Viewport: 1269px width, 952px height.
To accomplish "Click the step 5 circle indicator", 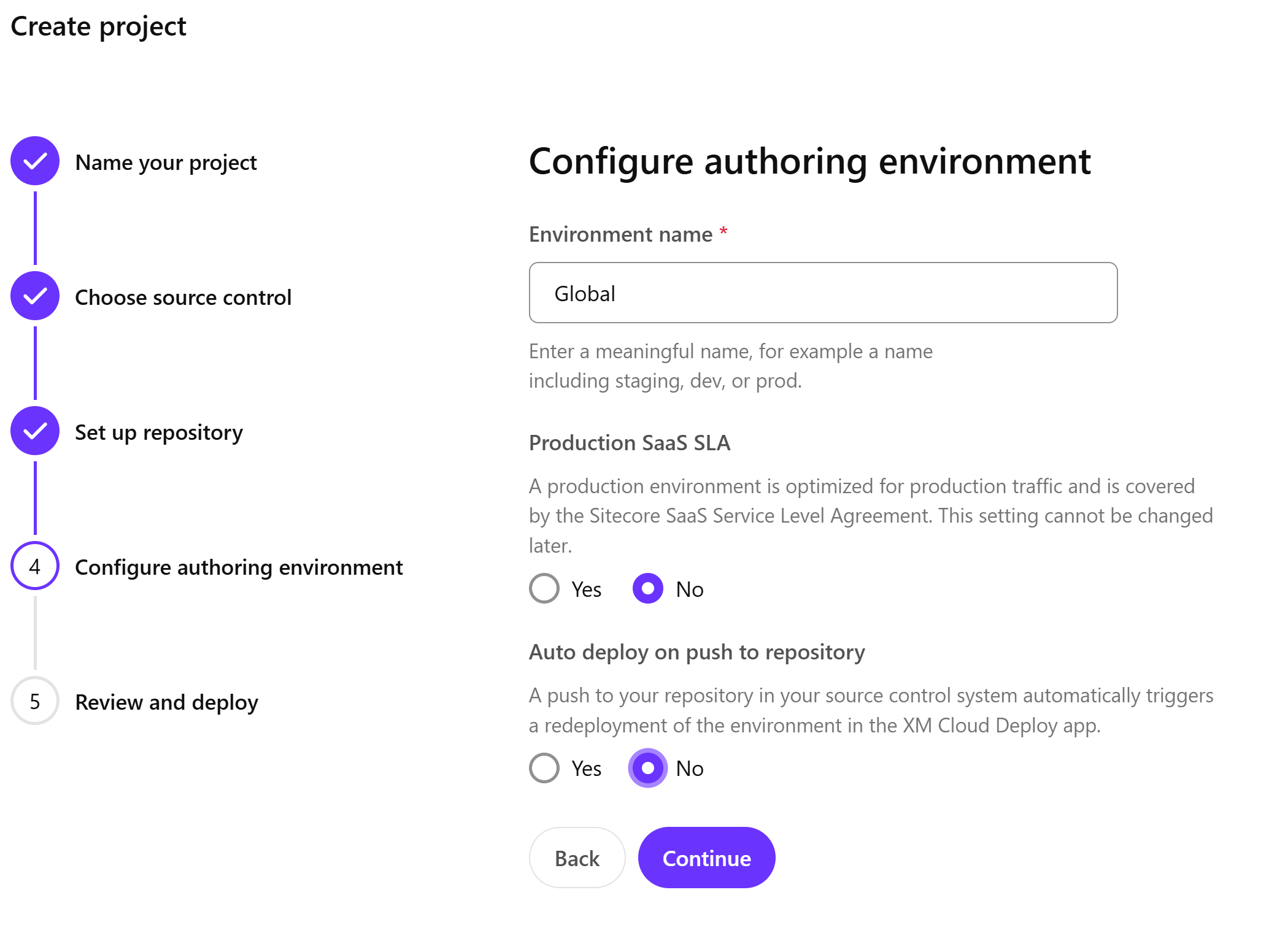I will point(35,701).
